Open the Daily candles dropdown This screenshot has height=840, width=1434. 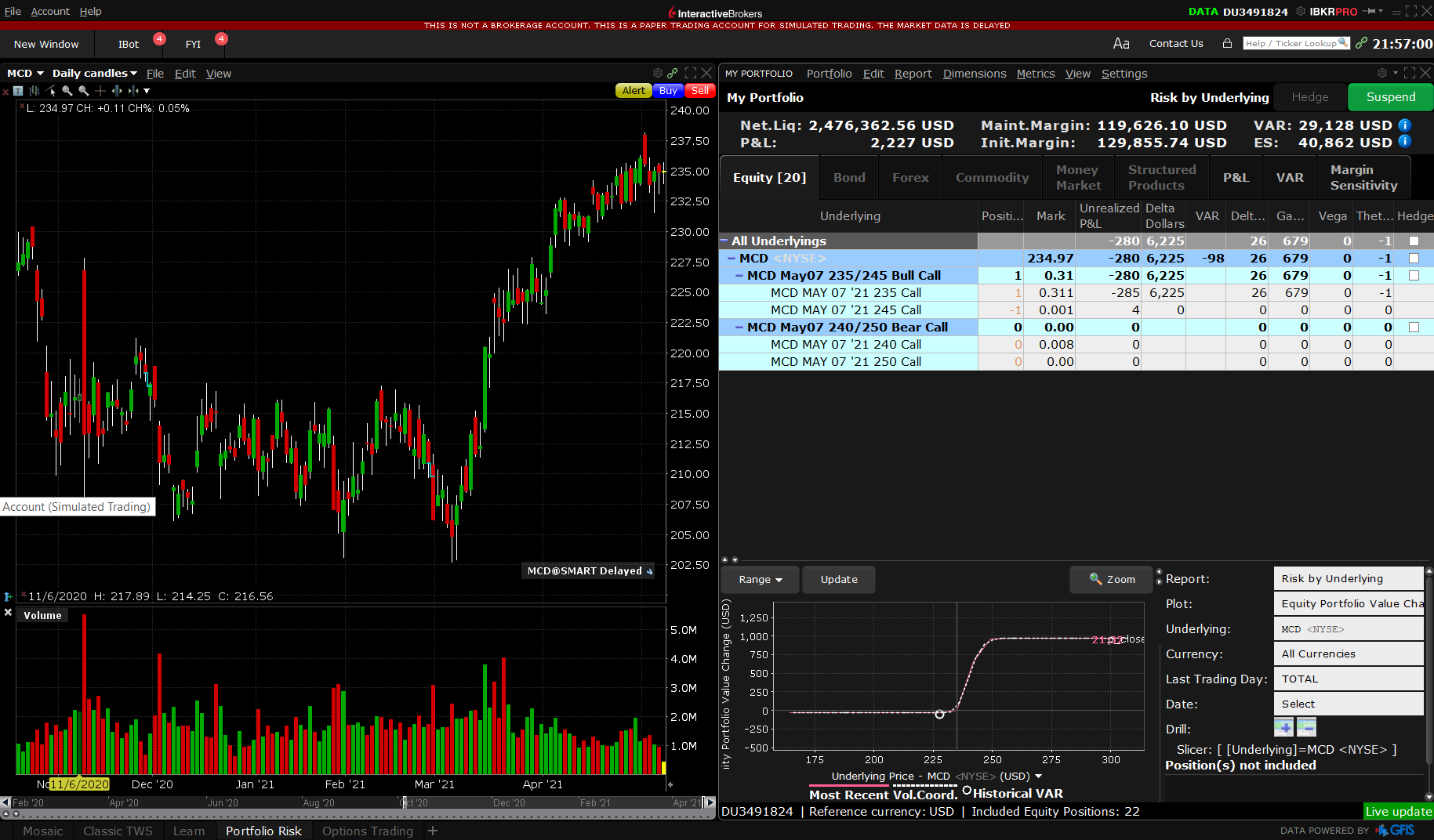coord(94,73)
